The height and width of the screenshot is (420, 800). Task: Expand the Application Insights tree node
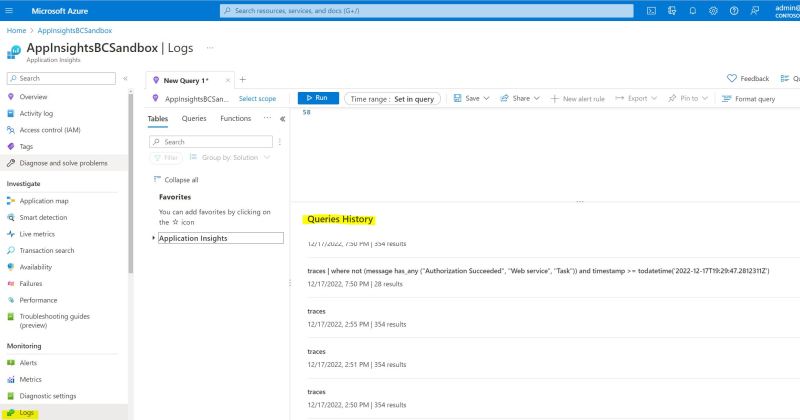[154, 238]
